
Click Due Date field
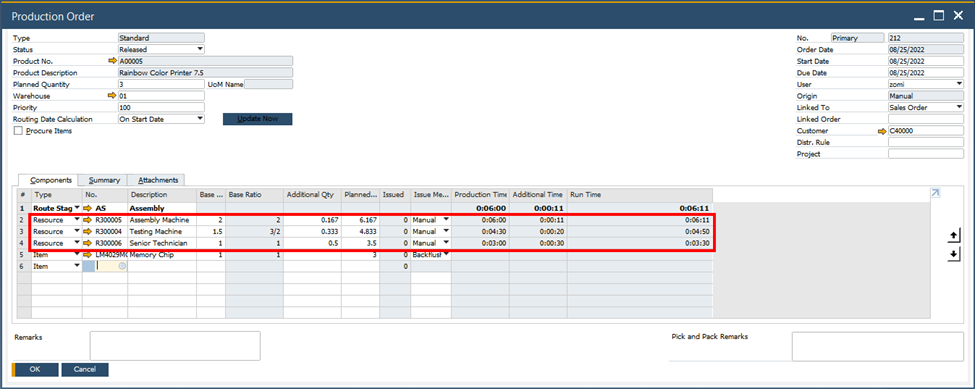[x=926, y=73]
